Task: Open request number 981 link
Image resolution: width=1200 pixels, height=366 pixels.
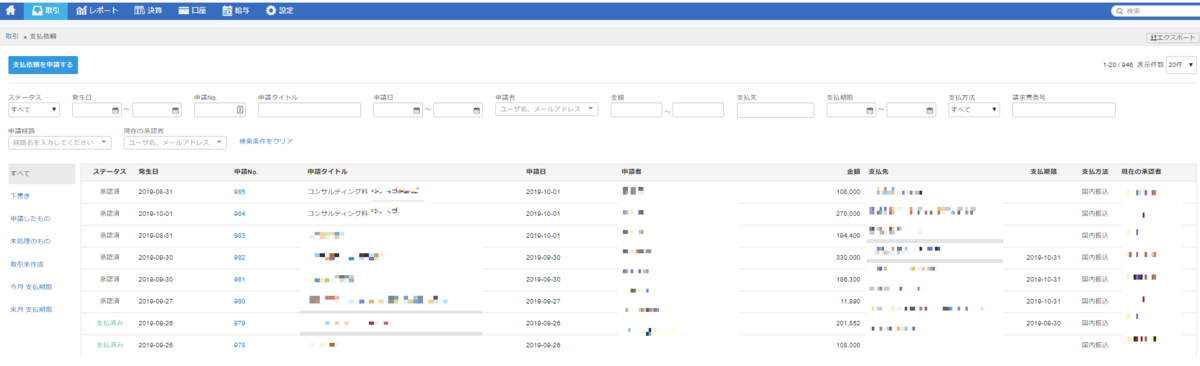Action: pyautogui.click(x=239, y=279)
